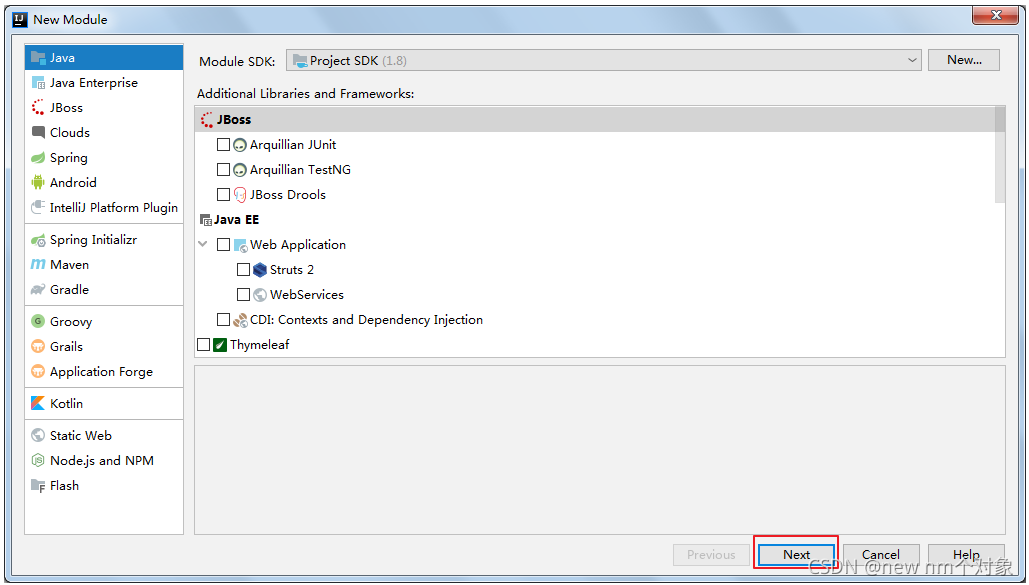Click the Struts 2 icon
1029x585 pixels.
click(260, 270)
